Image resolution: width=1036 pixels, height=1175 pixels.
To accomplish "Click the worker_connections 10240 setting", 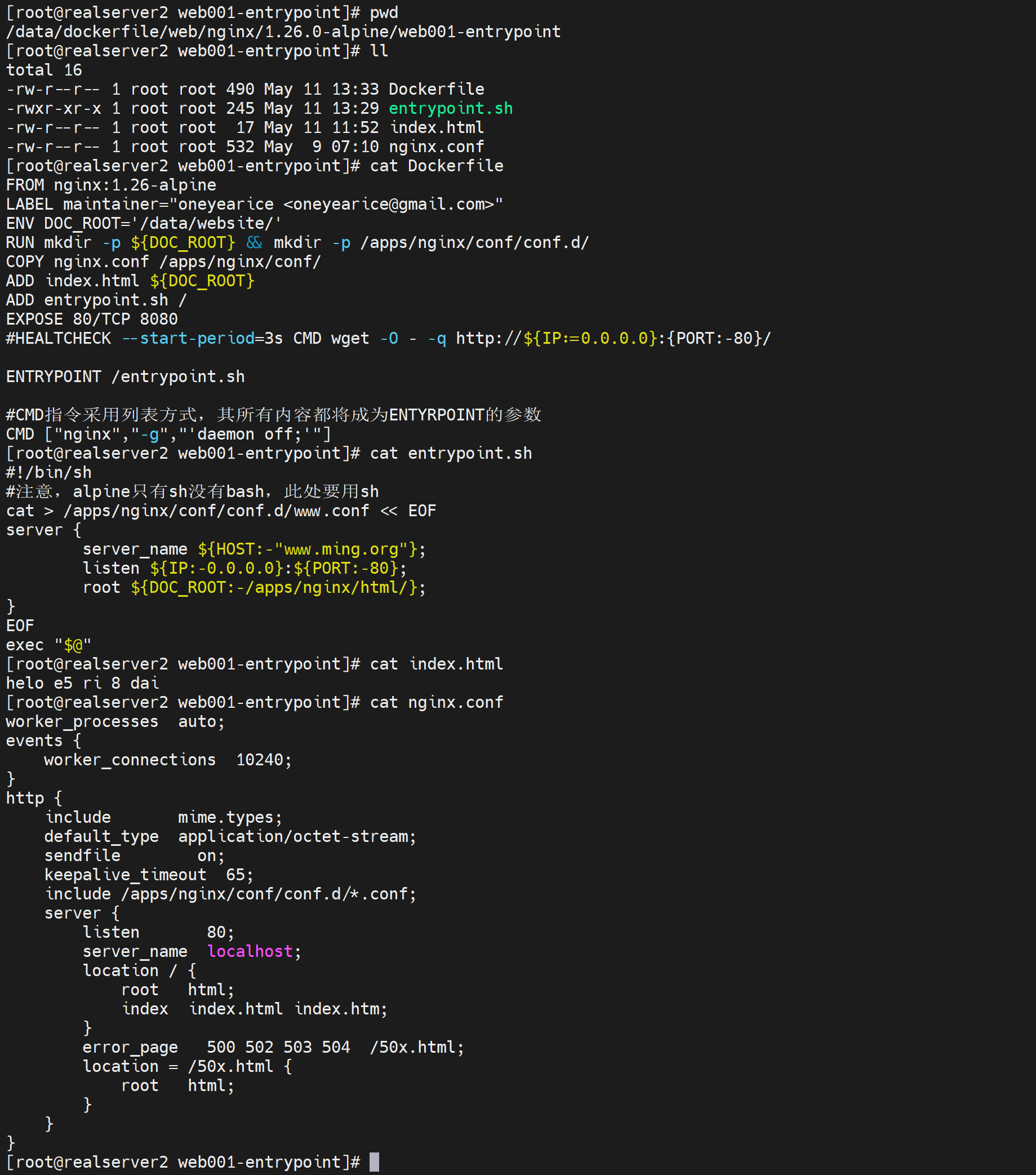I will [168, 760].
